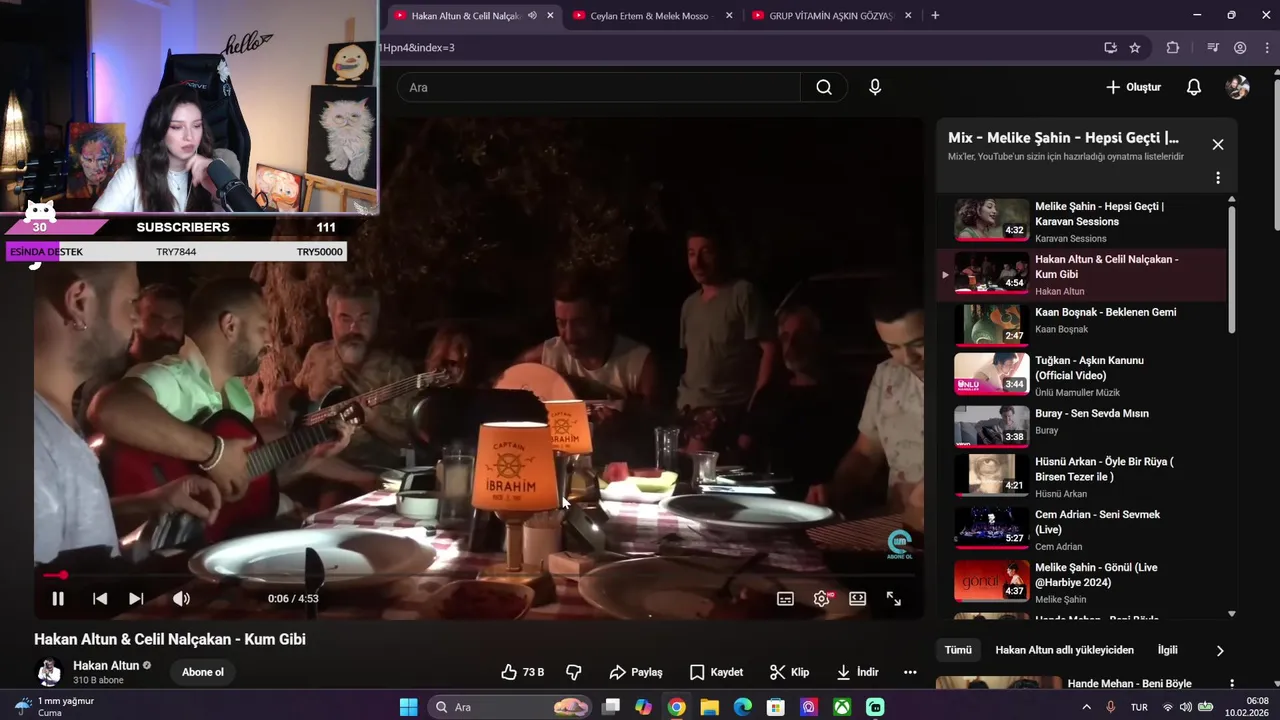
Task: Enter fullscreen mode in the player
Action: 894,599
